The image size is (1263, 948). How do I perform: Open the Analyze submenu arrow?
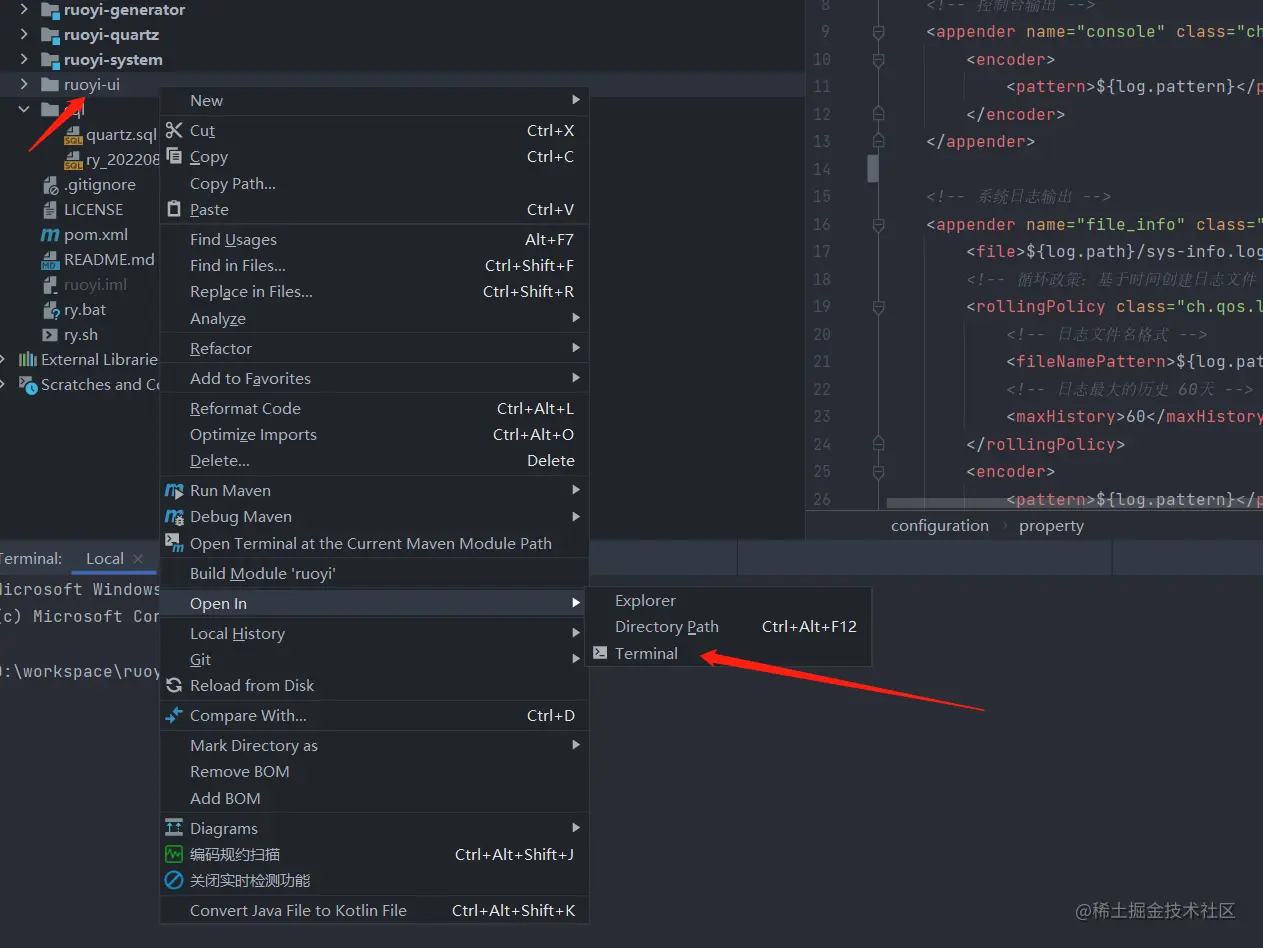pyautogui.click(x=576, y=318)
